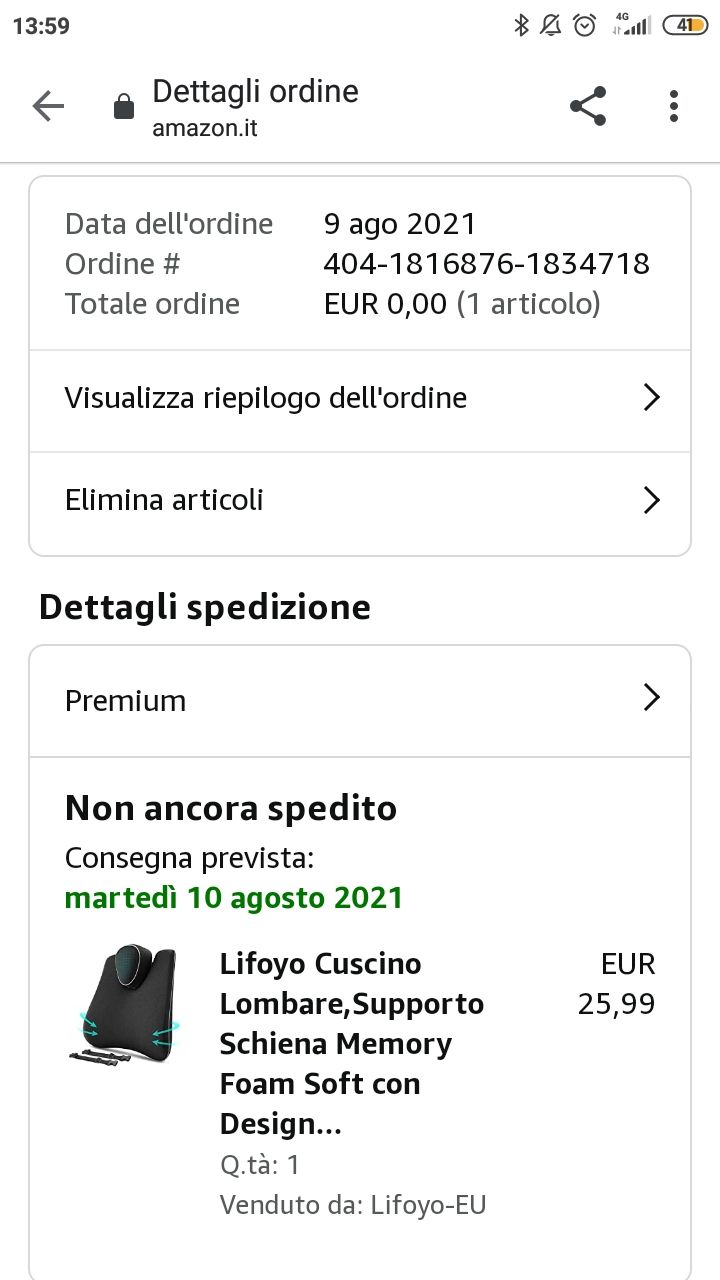Expand the Elimina articoli chevron

[x=652, y=500]
